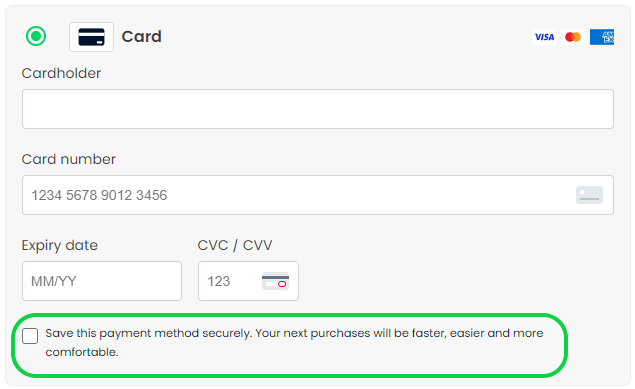Click the word 'comfortable.' in checkbox label

point(82,352)
